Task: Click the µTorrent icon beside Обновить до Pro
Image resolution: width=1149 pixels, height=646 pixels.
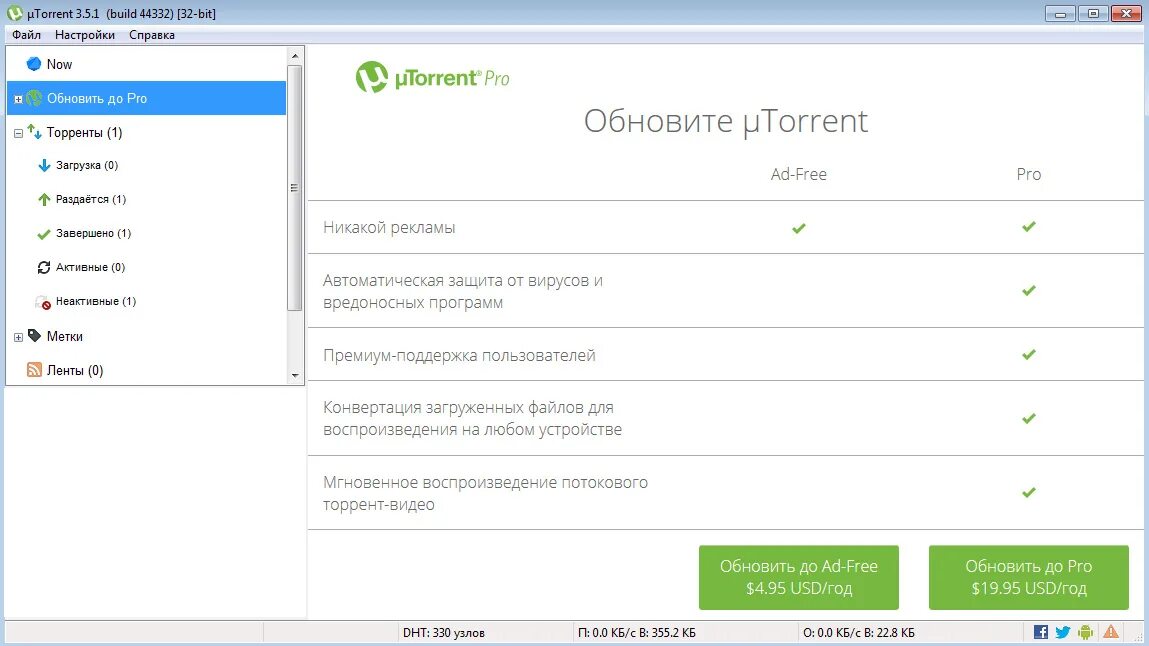Action: [34, 98]
